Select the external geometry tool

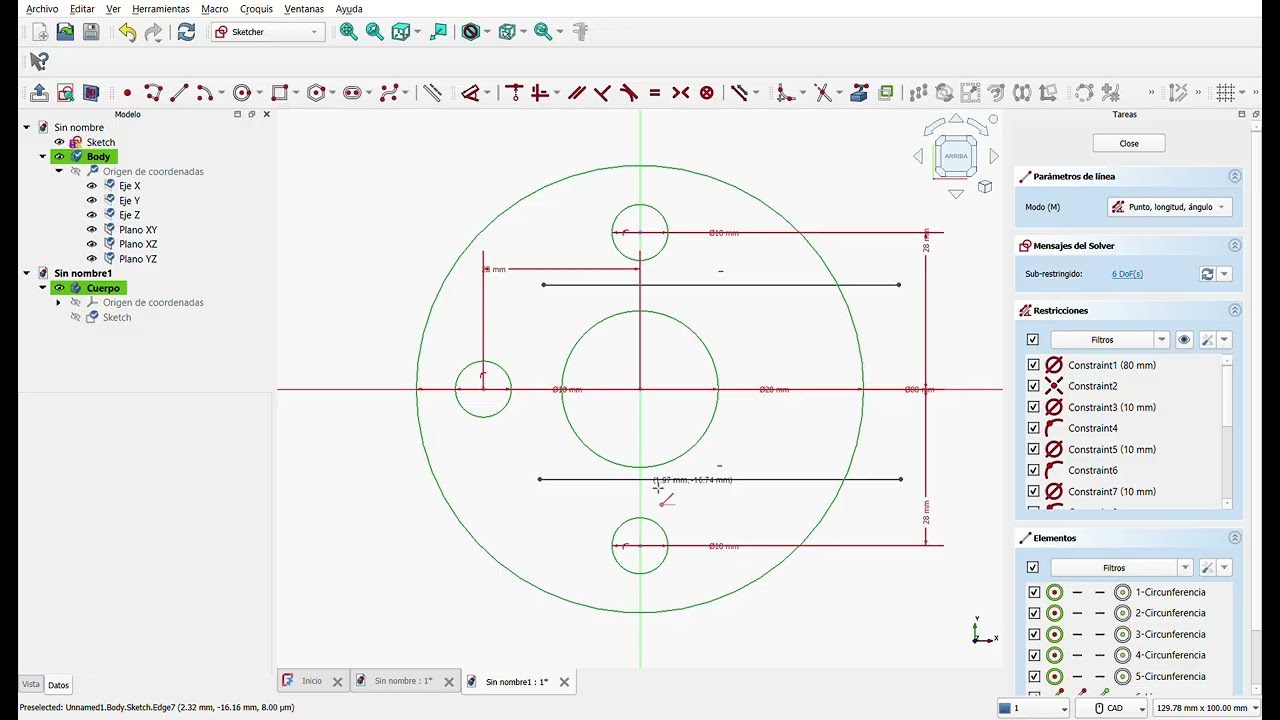(860, 93)
